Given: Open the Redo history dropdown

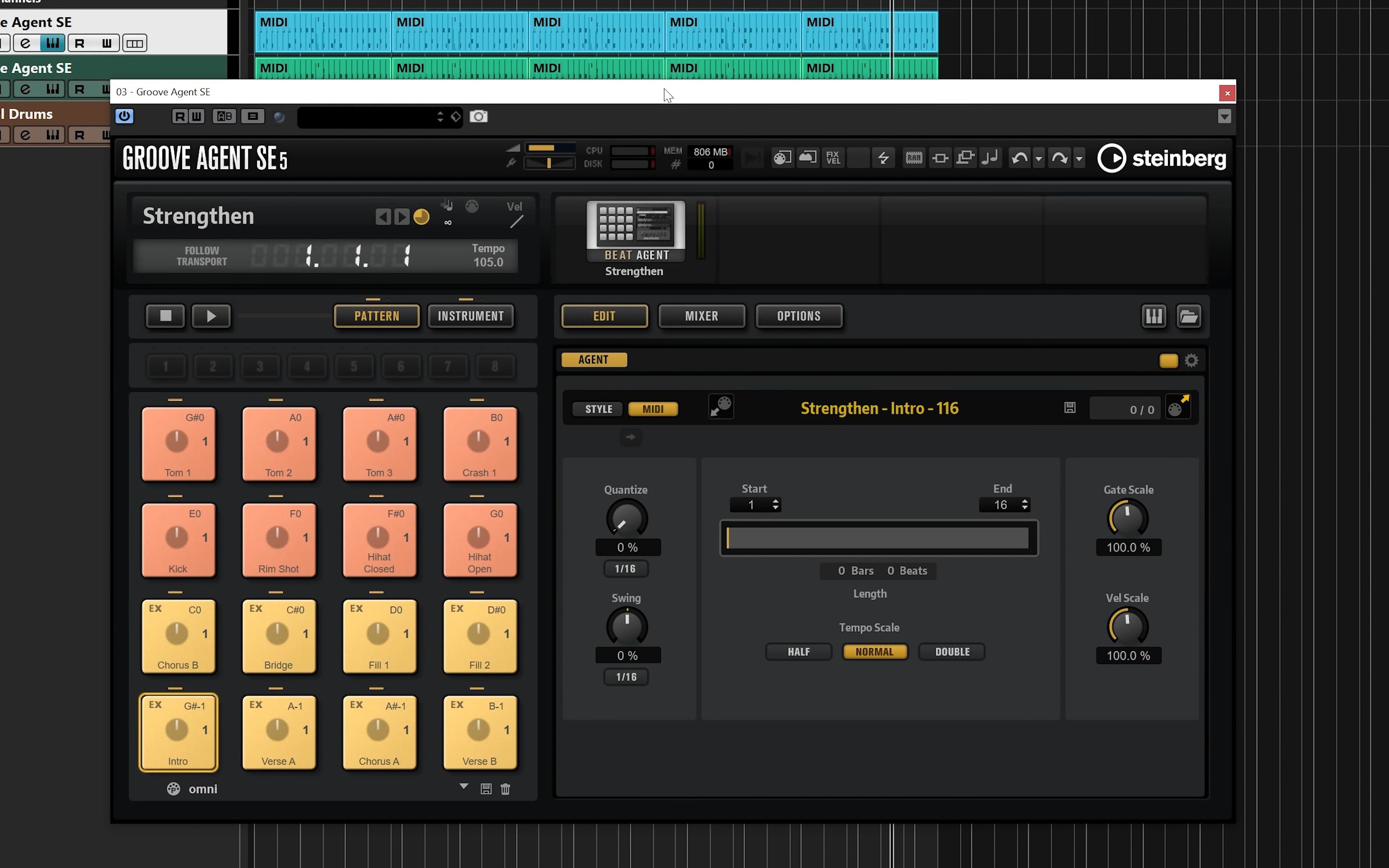Looking at the screenshot, I should click(1079, 158).
